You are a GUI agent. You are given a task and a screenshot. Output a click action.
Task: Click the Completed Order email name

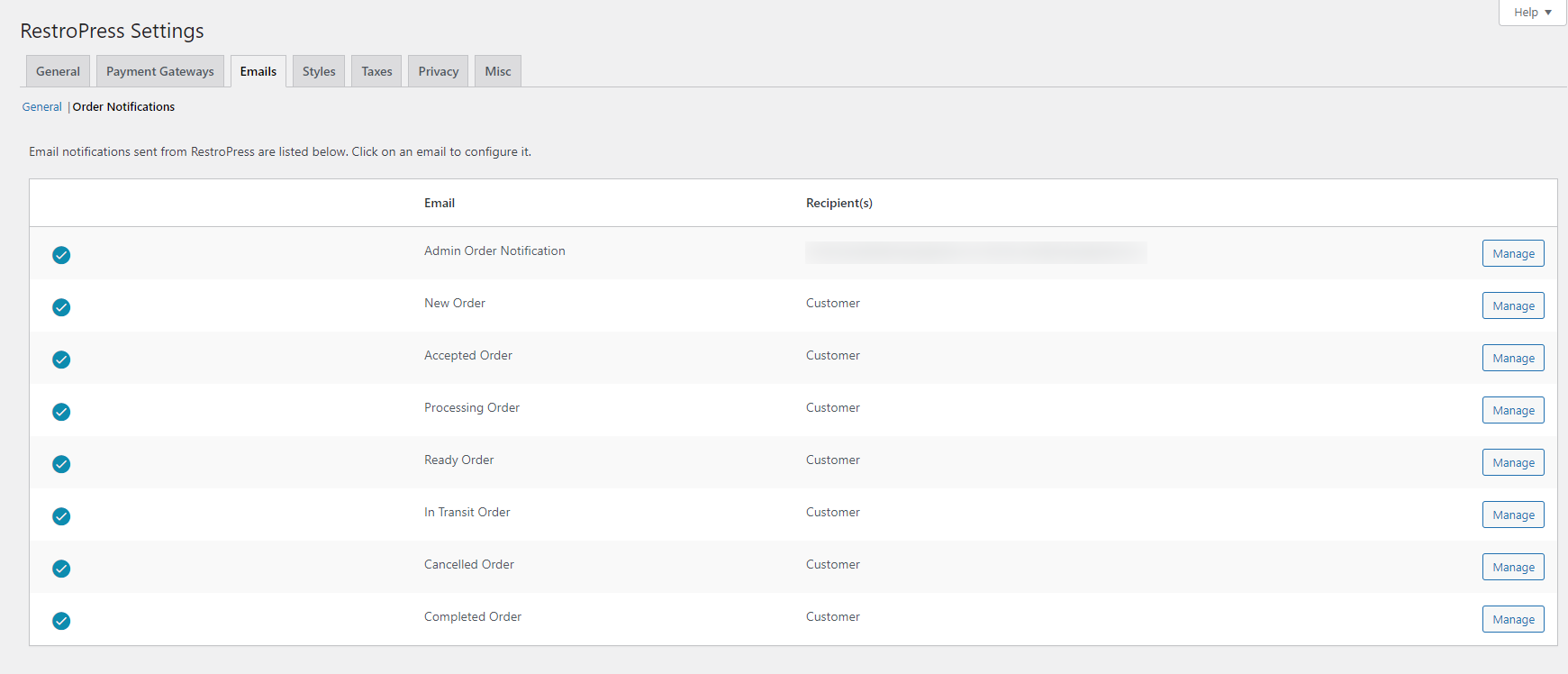(x=473, y=616)
